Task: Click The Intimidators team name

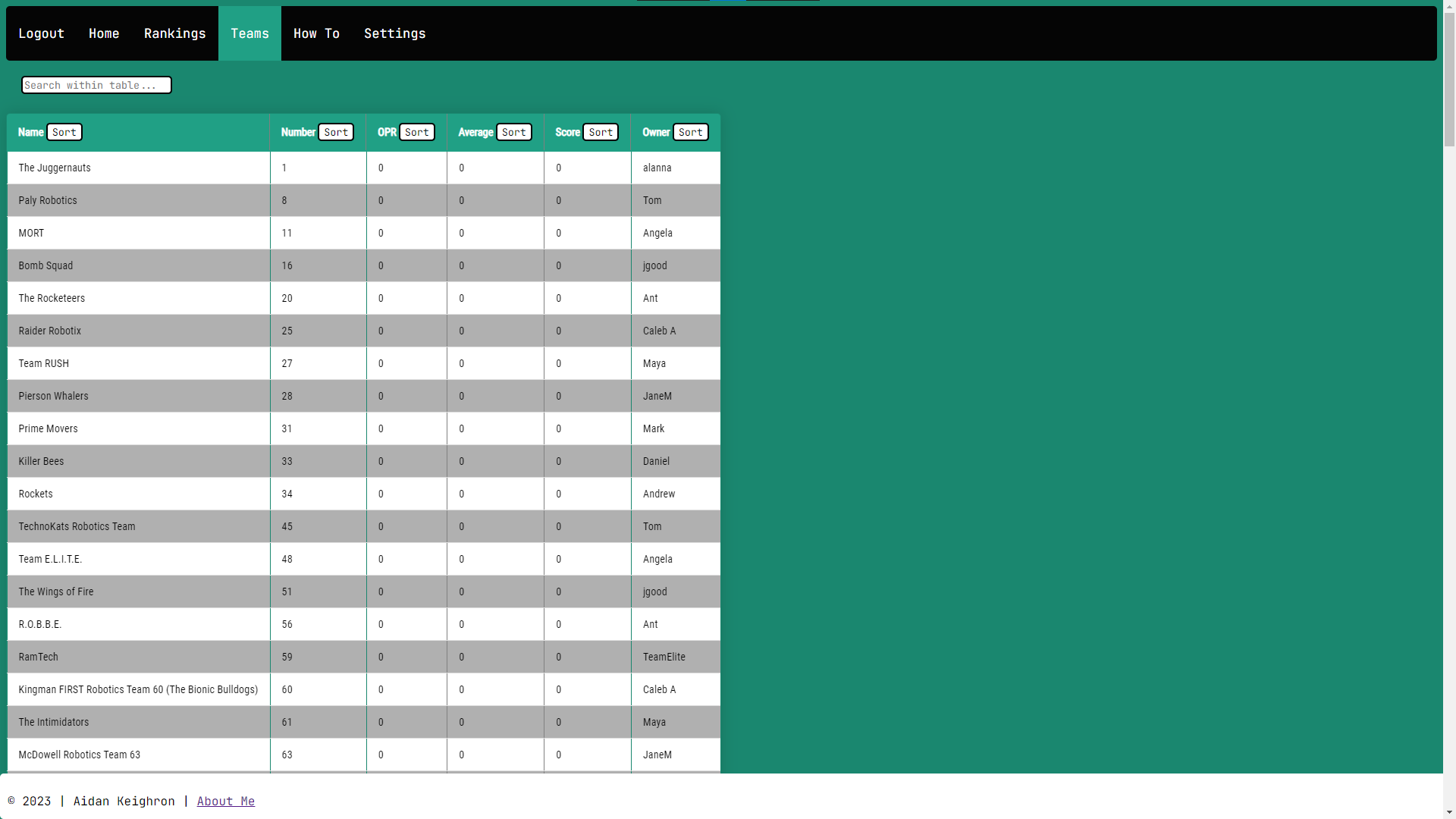Action: click(53, 722)
